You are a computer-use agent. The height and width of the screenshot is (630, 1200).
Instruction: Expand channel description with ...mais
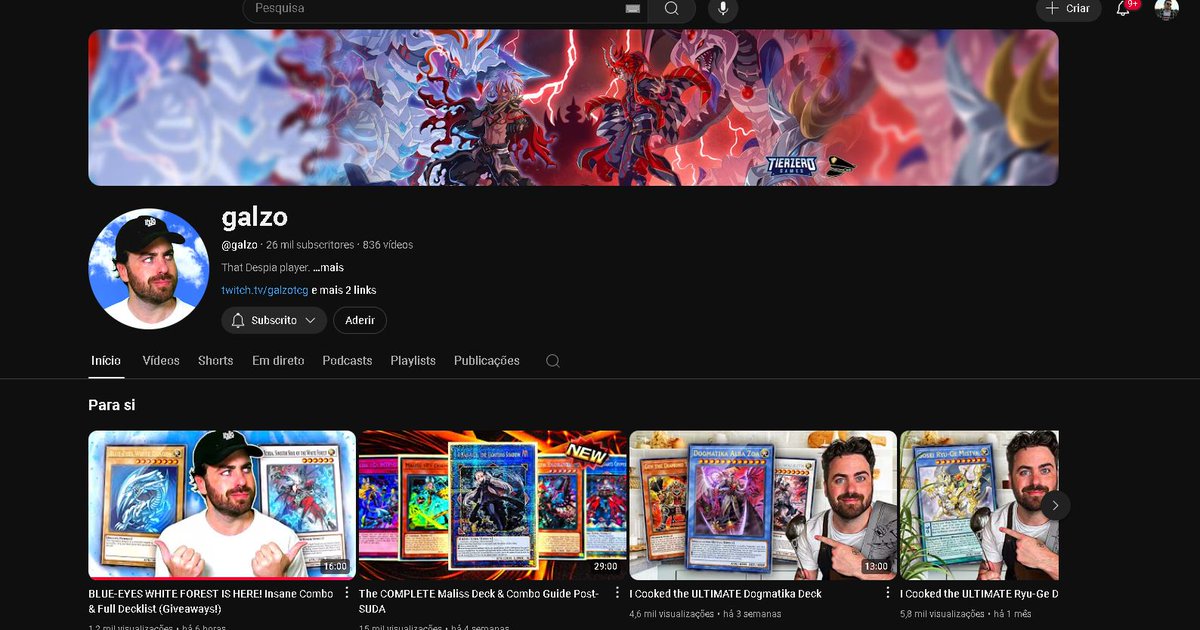[328, 268]
